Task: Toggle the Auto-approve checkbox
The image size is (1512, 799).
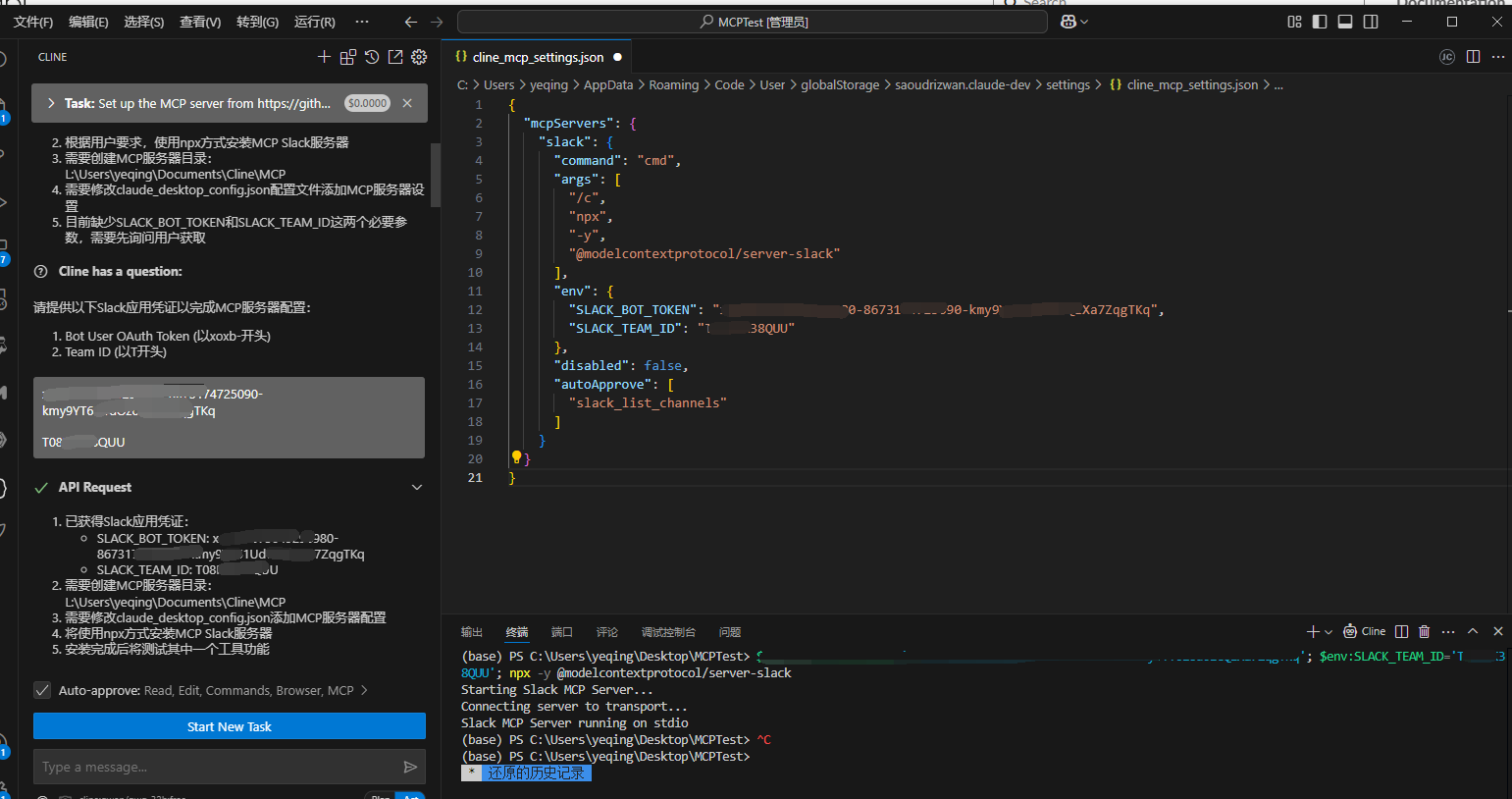Action: click(42, 690)
